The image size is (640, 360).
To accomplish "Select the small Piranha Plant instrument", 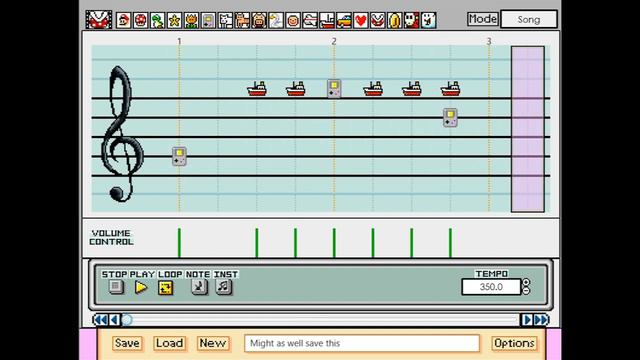I will 378,20.
